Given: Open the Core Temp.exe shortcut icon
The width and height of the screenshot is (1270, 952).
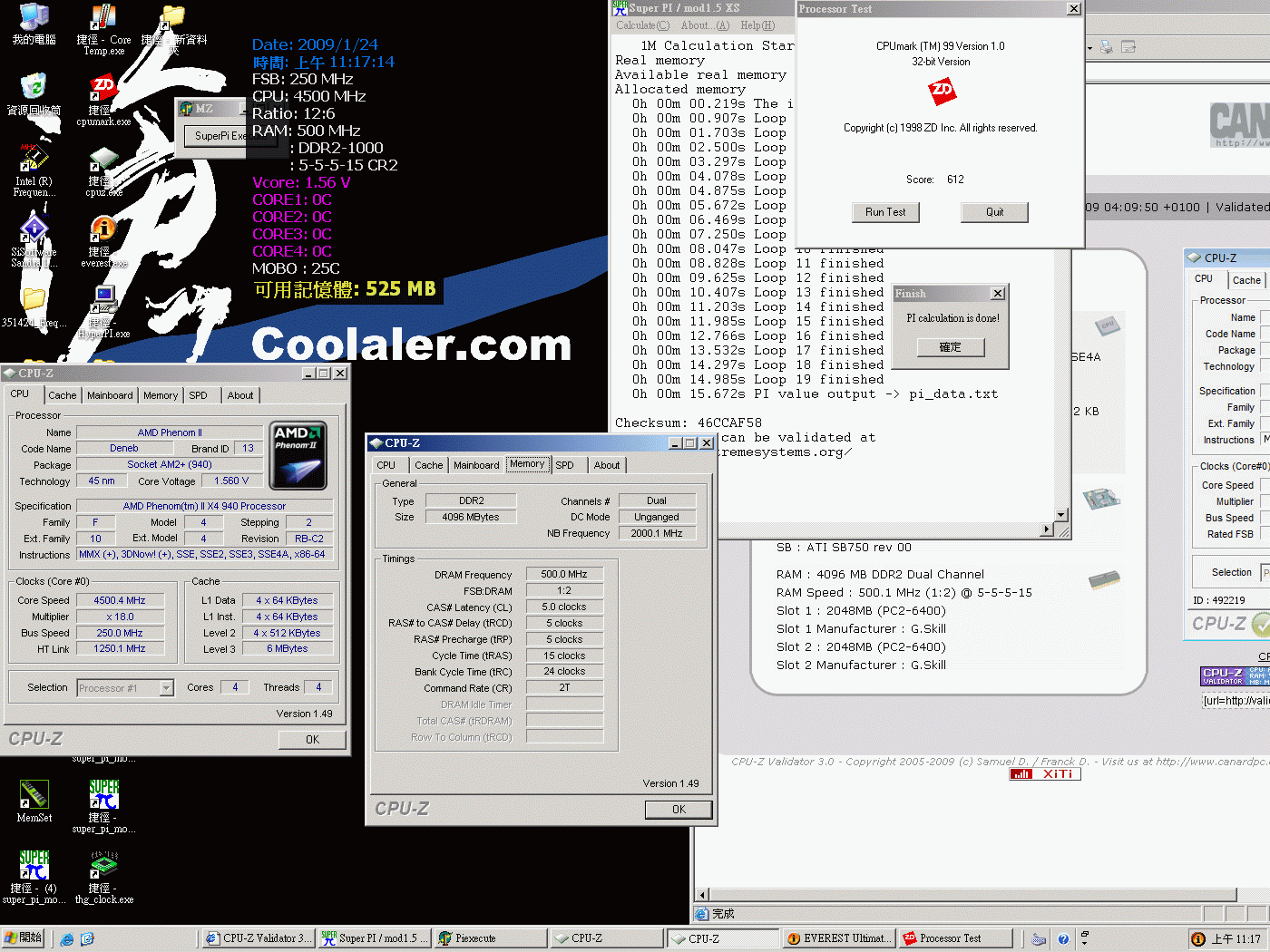Looking at the screenshot, I should click(x=103, y=18).
